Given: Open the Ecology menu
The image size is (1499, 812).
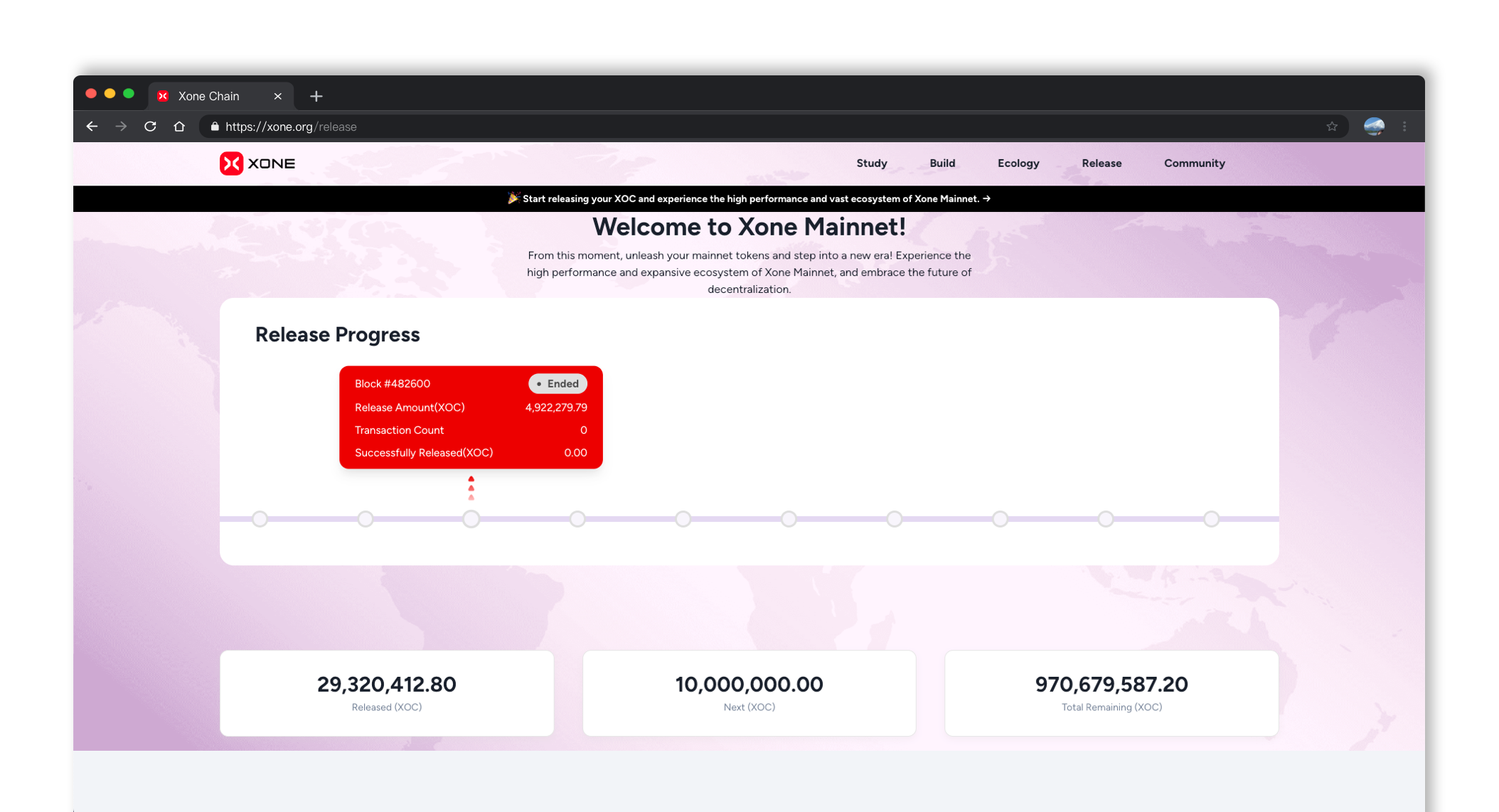Looking at the screenshot, I should [1018, 164].
